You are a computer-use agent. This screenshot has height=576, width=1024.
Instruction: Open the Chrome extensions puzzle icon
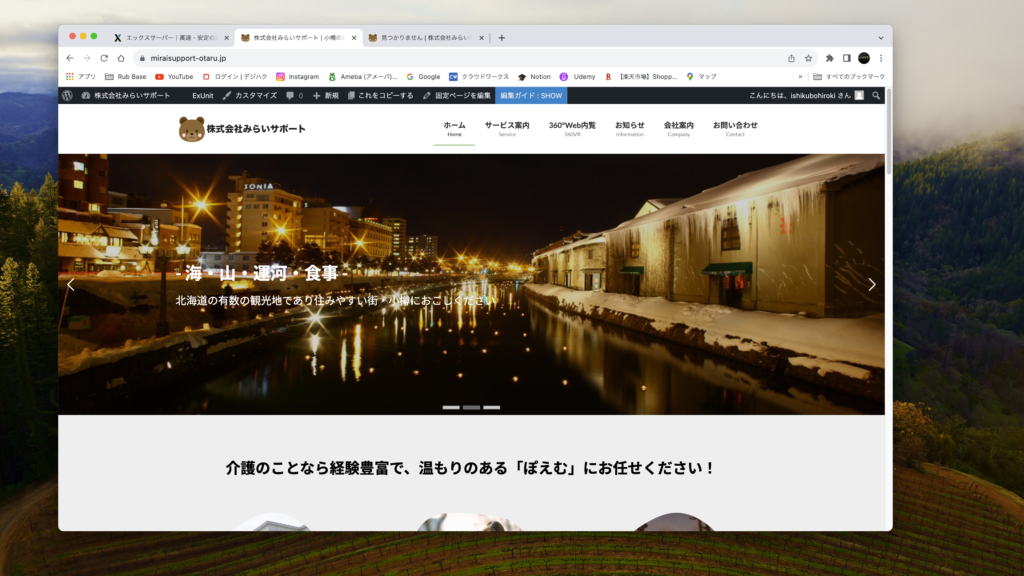click(829, 58)
